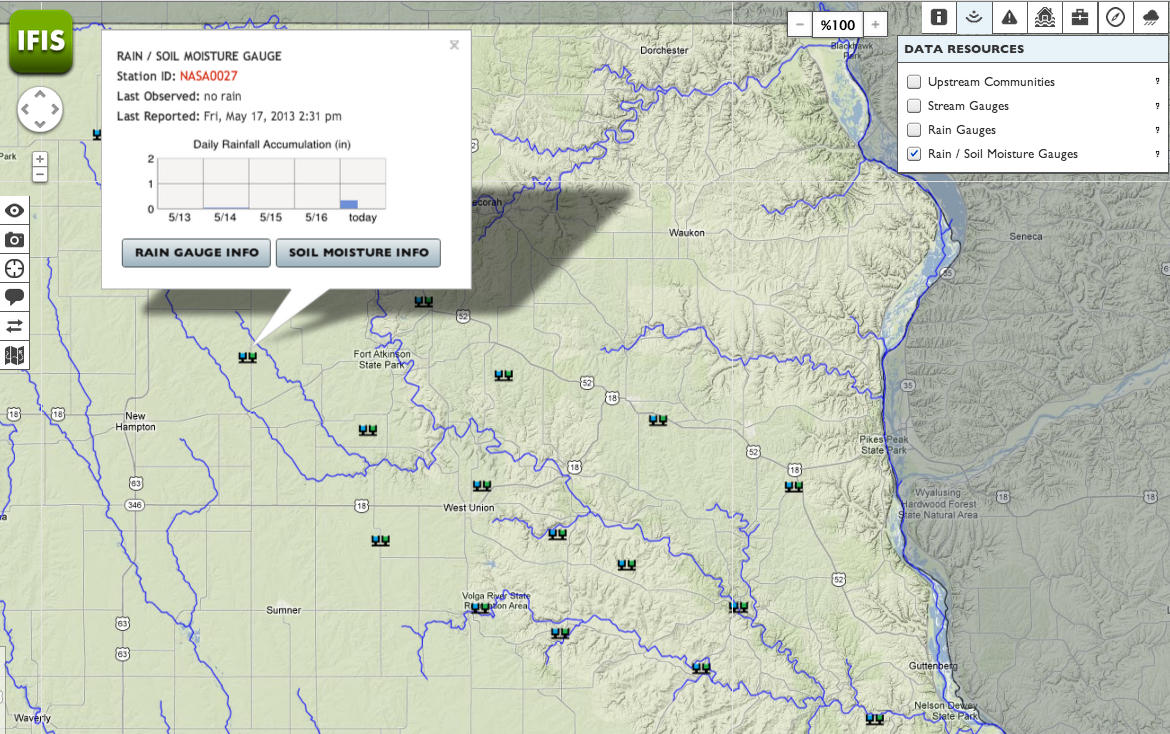
Task: Select the crosshair locate tool
Action: (x=14, y=268)
